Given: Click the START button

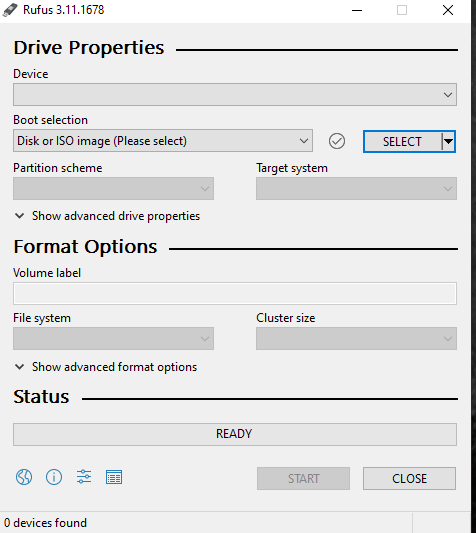Looking at the screenshot, I should [x=303, y=479].
